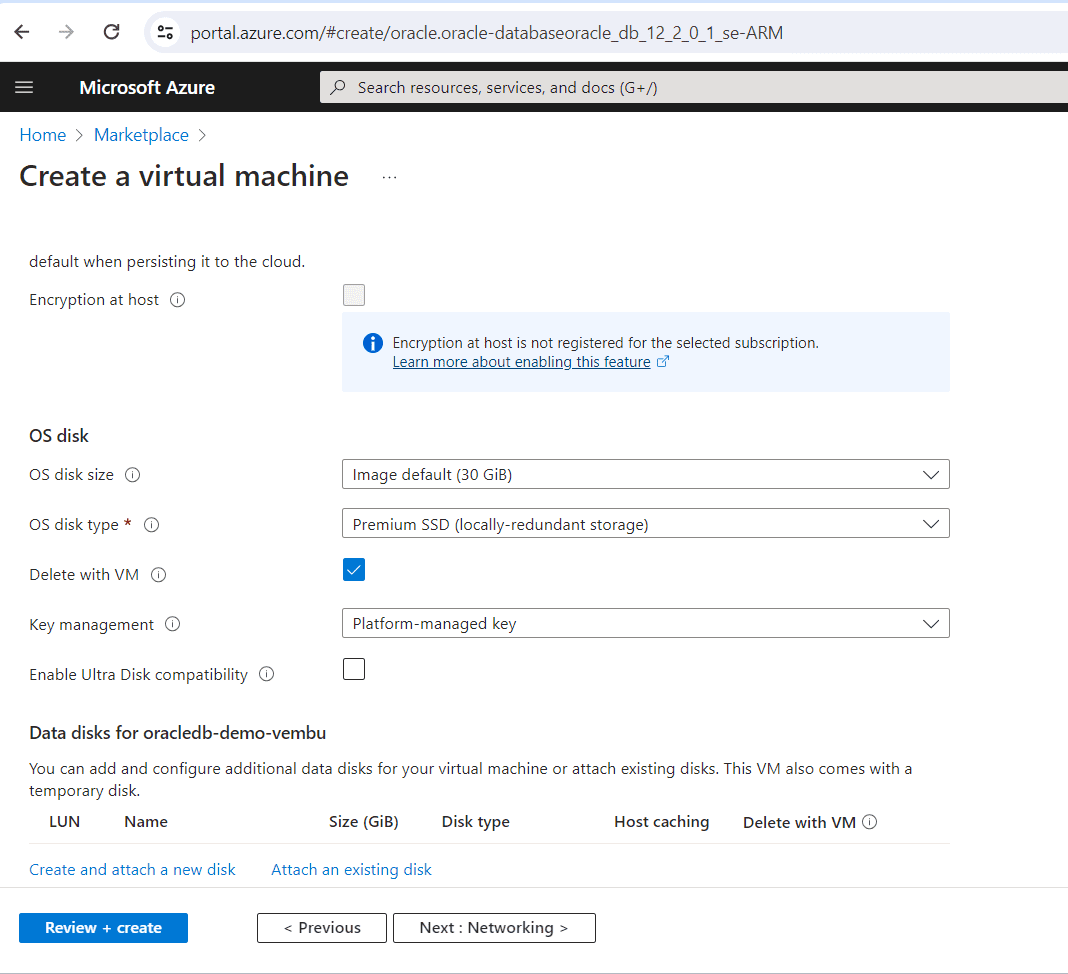Viewport: 1068px width, 974px height.
Task: Show info tooltip for OS disk type
Action: [151, 525]
